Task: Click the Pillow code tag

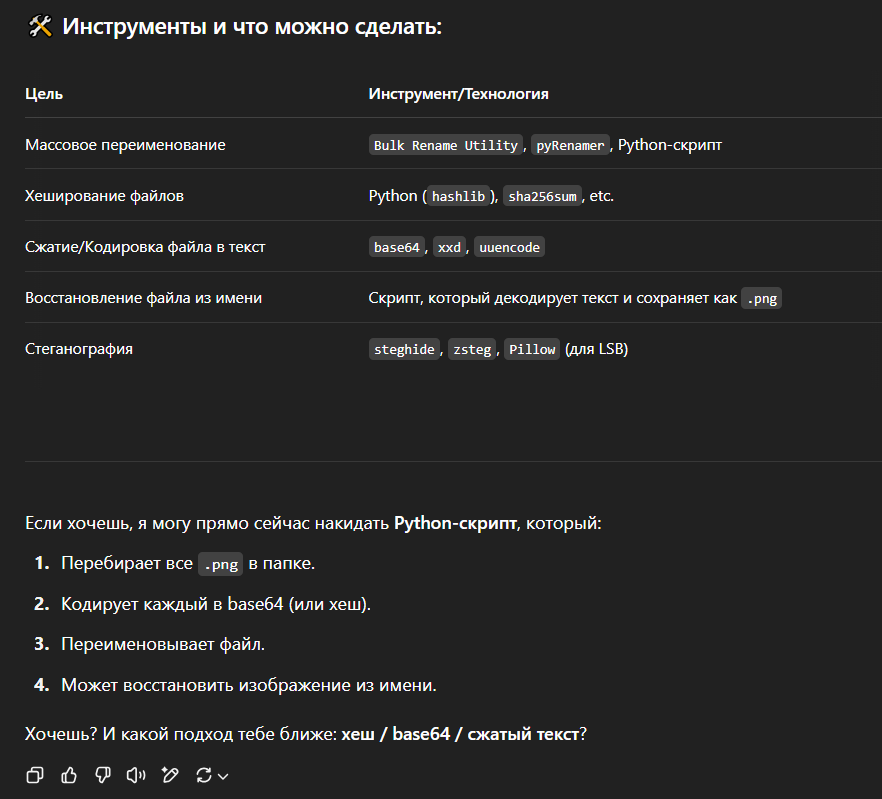Action: pyautogui.click(x=532, y=349)
